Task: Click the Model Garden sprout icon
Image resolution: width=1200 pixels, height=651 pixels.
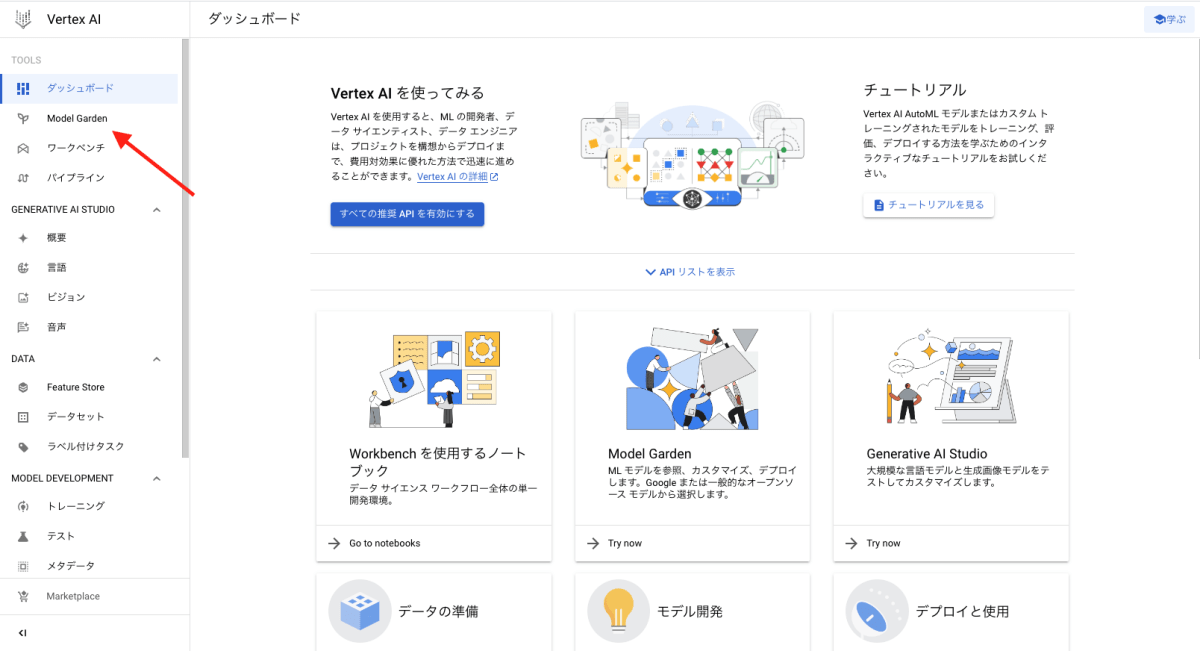Action: point(23,119)
